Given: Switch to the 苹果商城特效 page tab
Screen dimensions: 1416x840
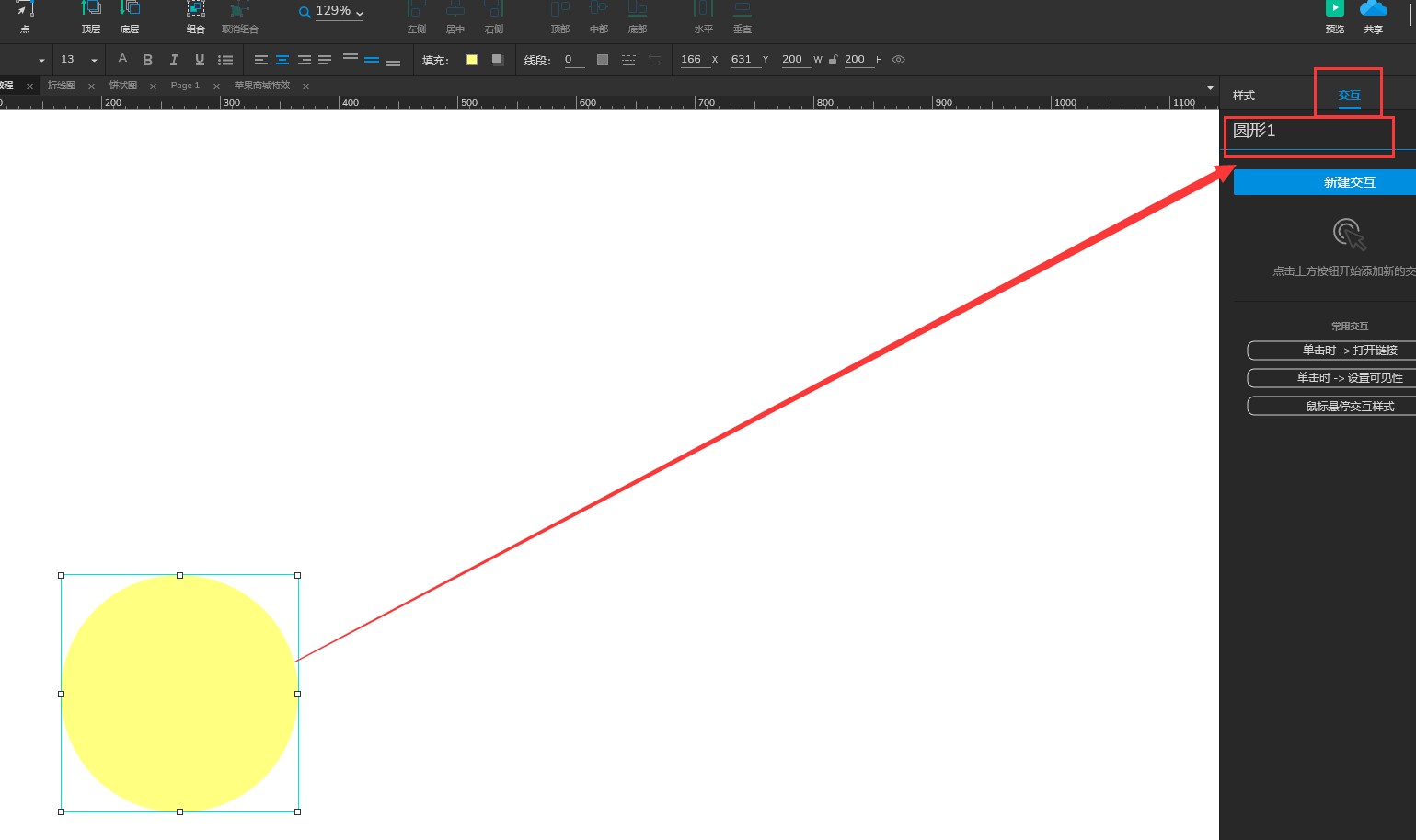Looking at the screenshot, I should click(262, 86).
